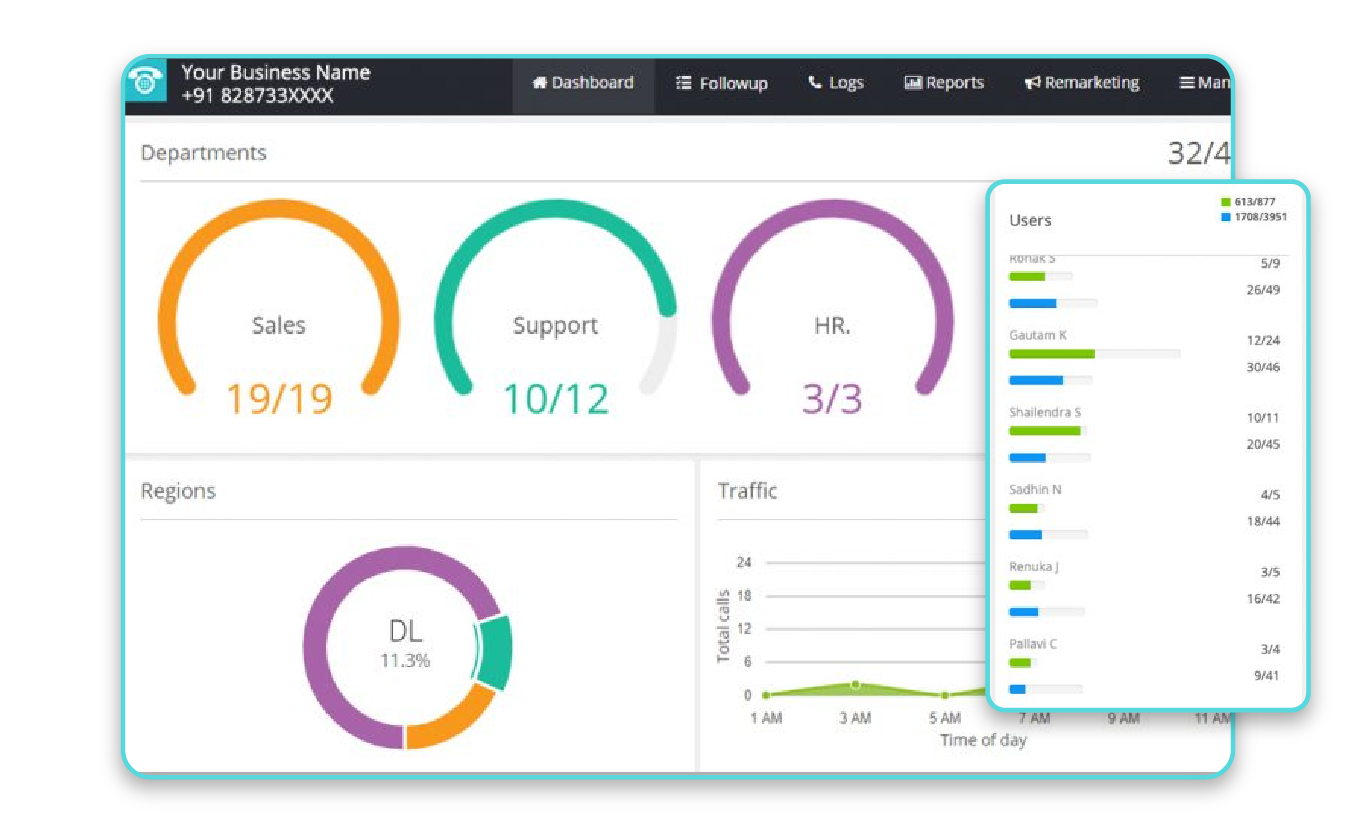Click the phone icon beside Logs
Image resolution: width=1356 pixels, height=834 pixels.
(x=814, y=83)
